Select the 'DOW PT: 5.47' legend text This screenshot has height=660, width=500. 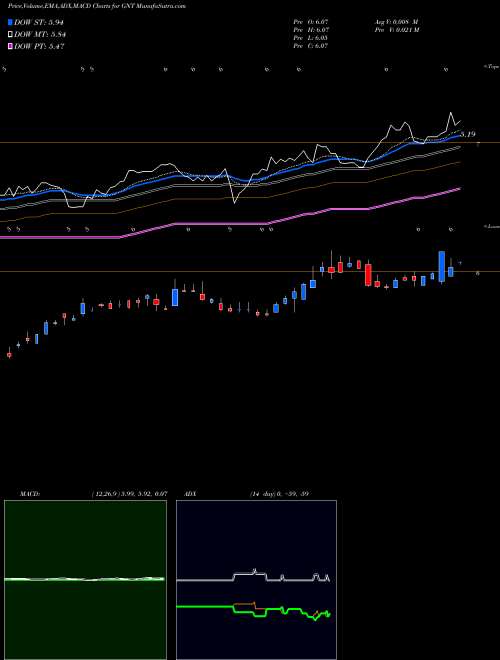[39, 46]
